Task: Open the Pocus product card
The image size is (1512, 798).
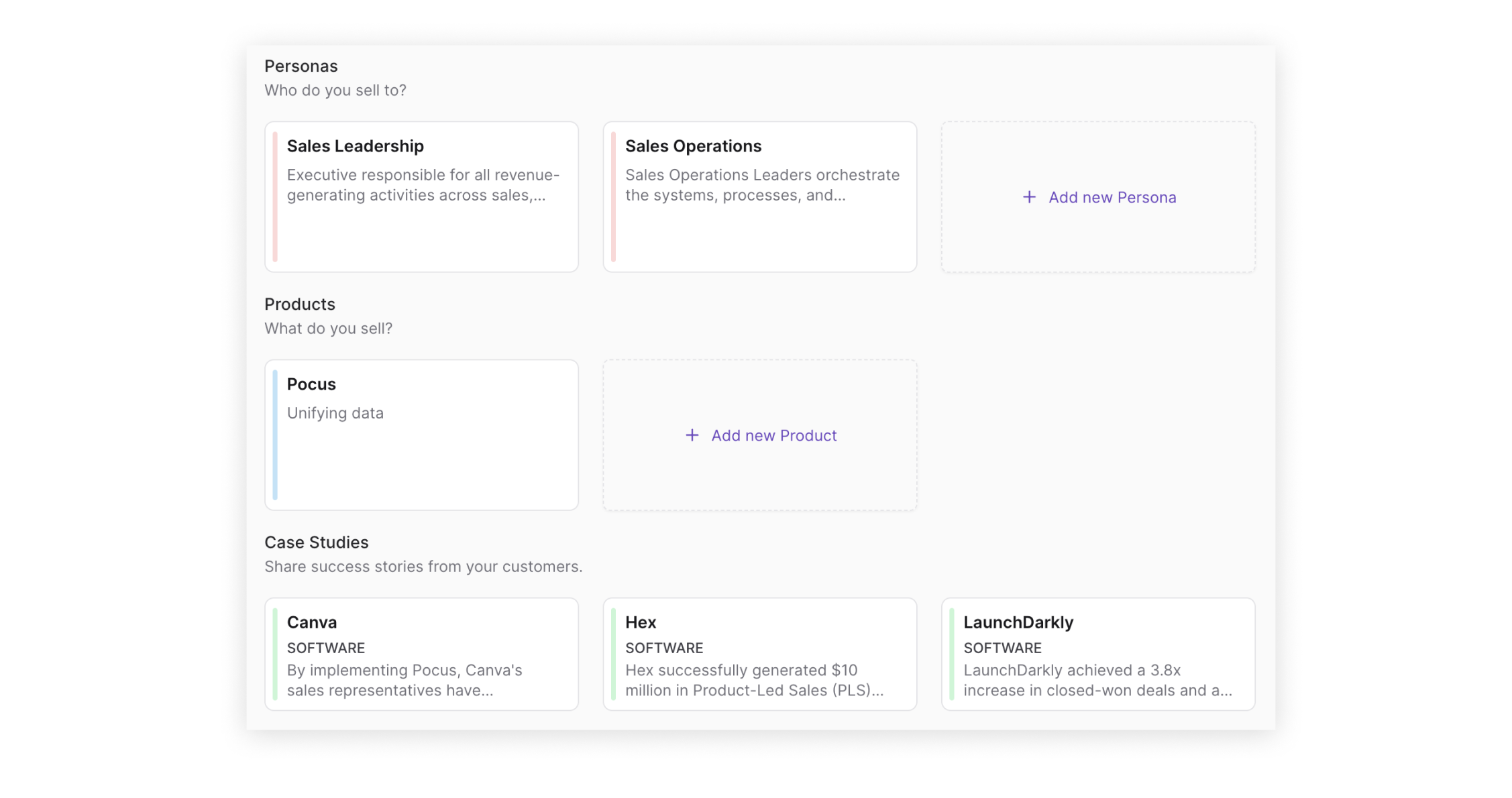Action: point(421,463)
